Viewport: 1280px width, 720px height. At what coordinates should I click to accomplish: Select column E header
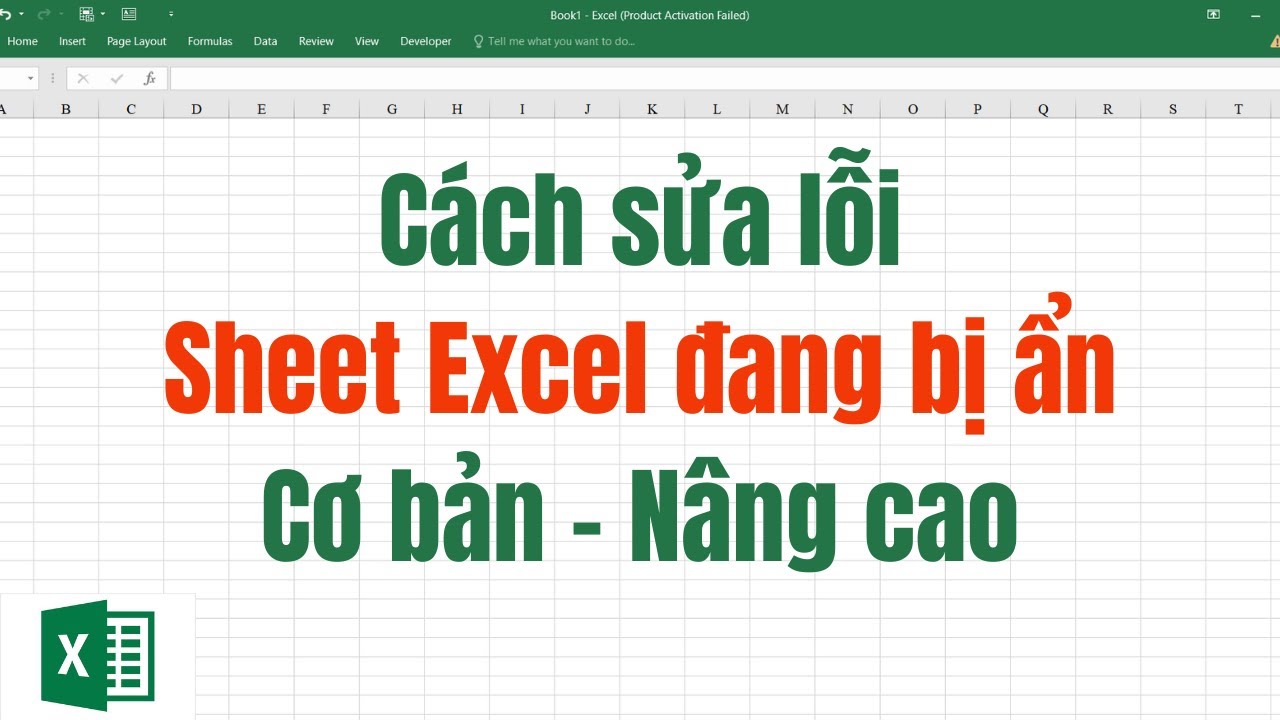click(x=261, y=109)
